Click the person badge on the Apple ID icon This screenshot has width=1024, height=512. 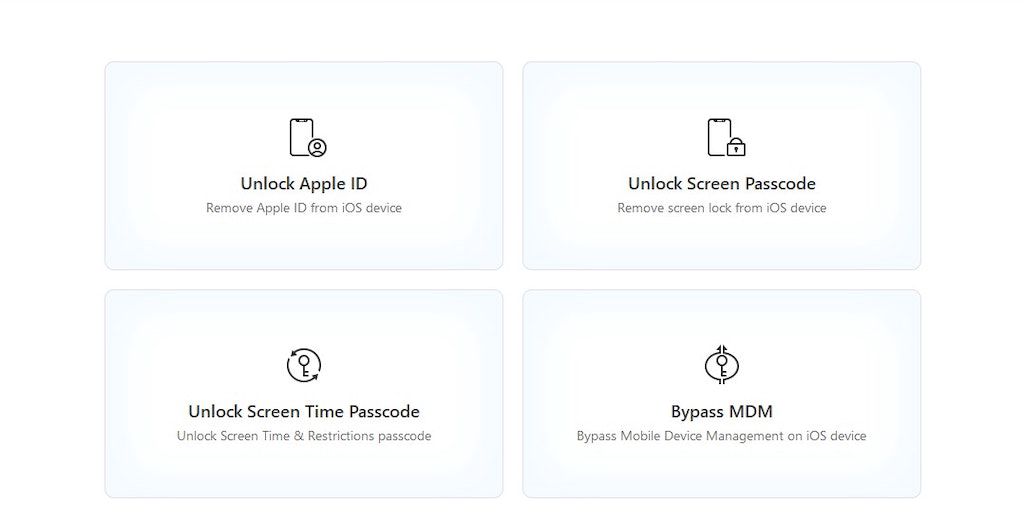tap(317, 148)
